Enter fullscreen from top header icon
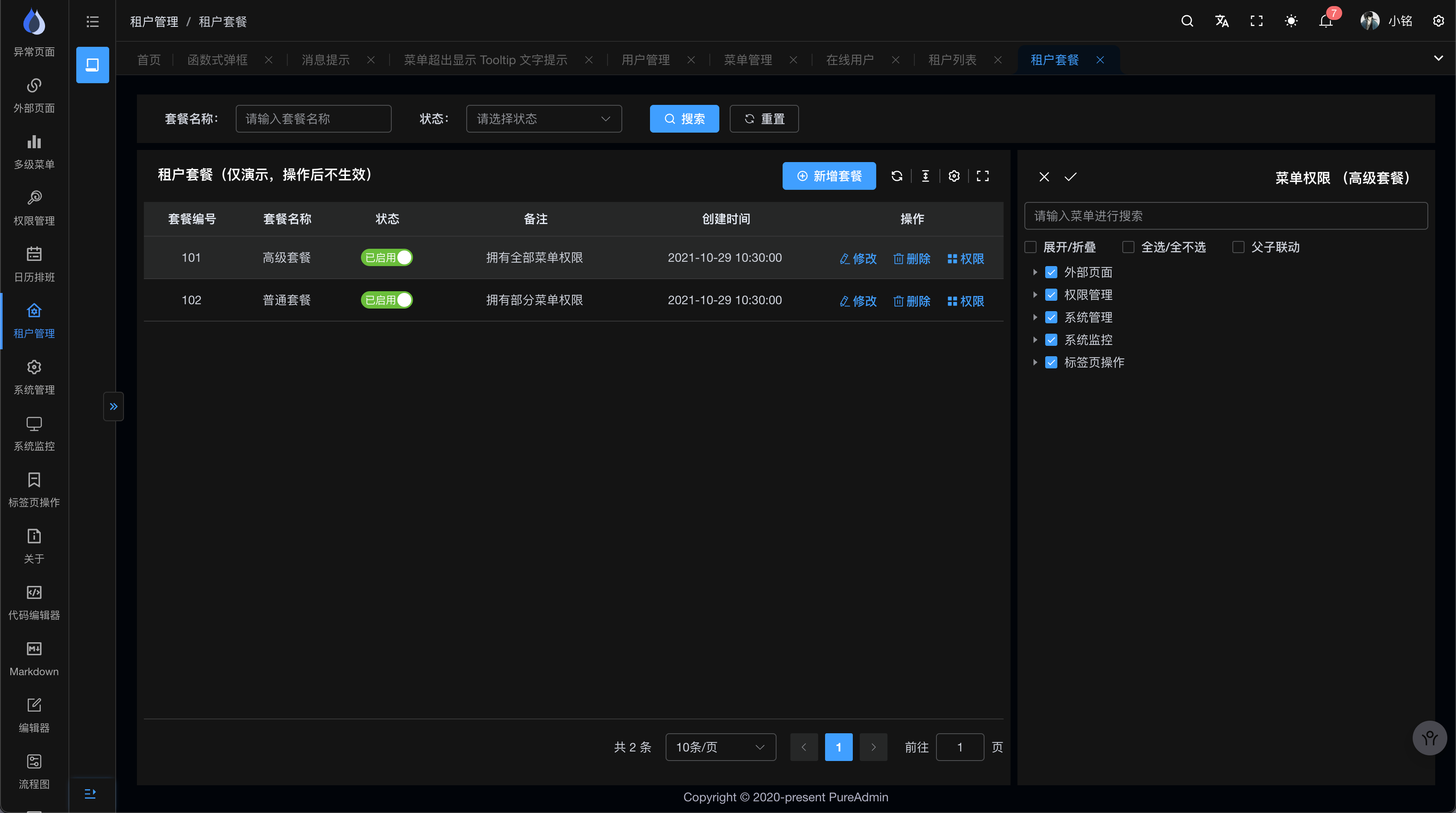Image resolution: width=1456 pixels, height=813 pixels. pyautogui.click(x=1256, y=22)
